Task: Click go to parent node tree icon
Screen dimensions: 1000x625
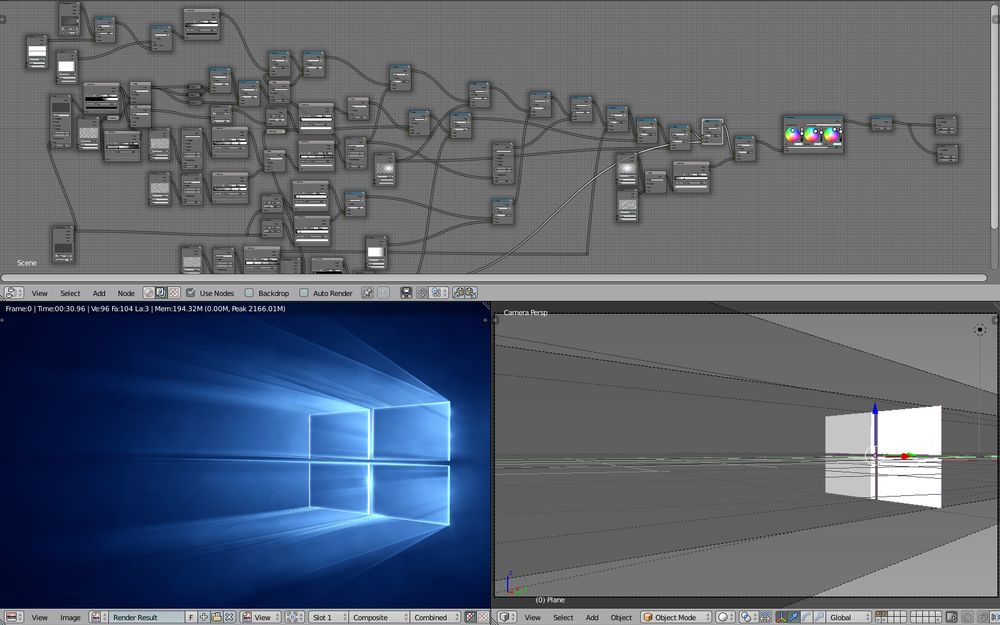Action: (383, 293)
